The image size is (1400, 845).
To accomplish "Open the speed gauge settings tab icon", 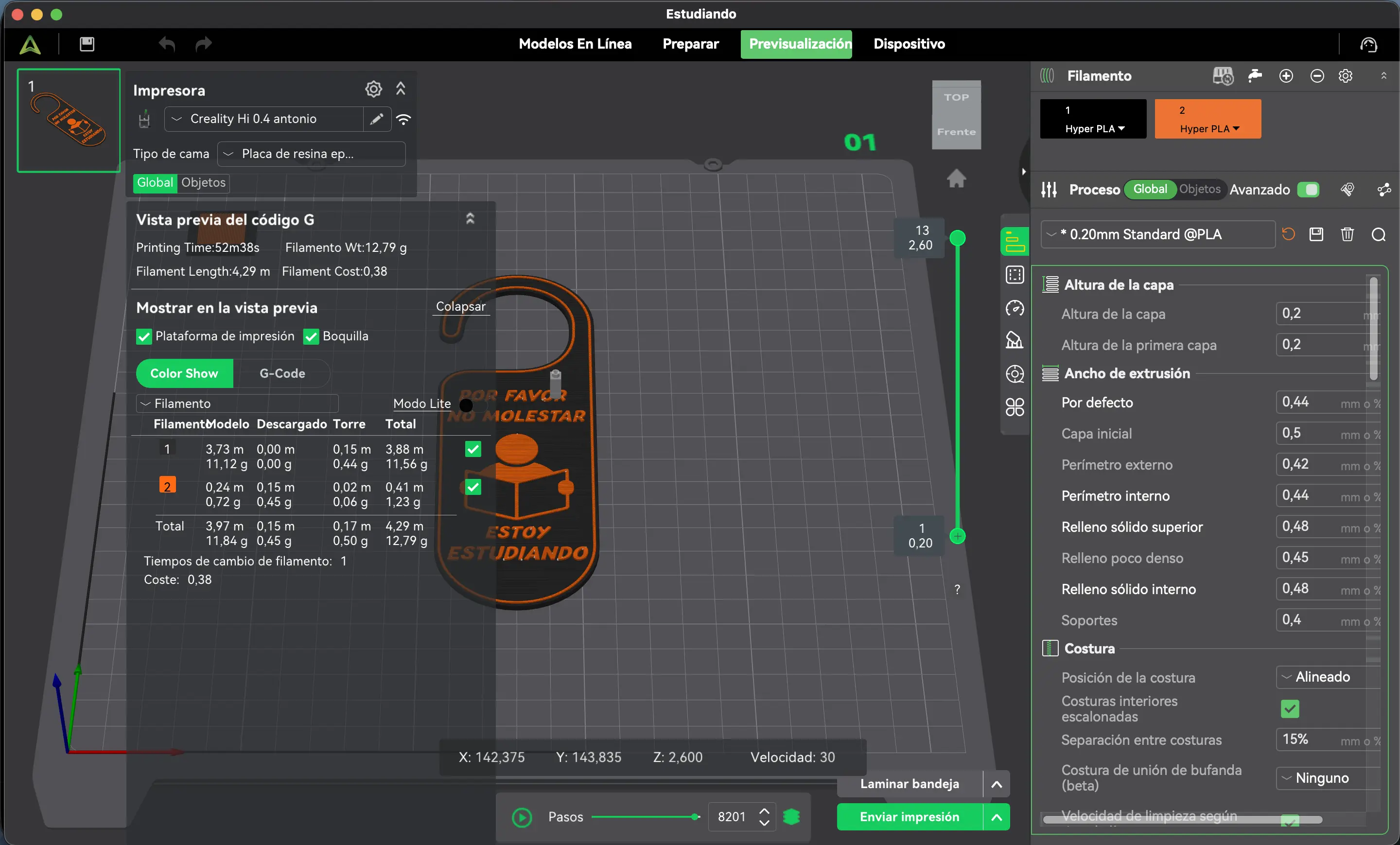I will coord(1015,308).
